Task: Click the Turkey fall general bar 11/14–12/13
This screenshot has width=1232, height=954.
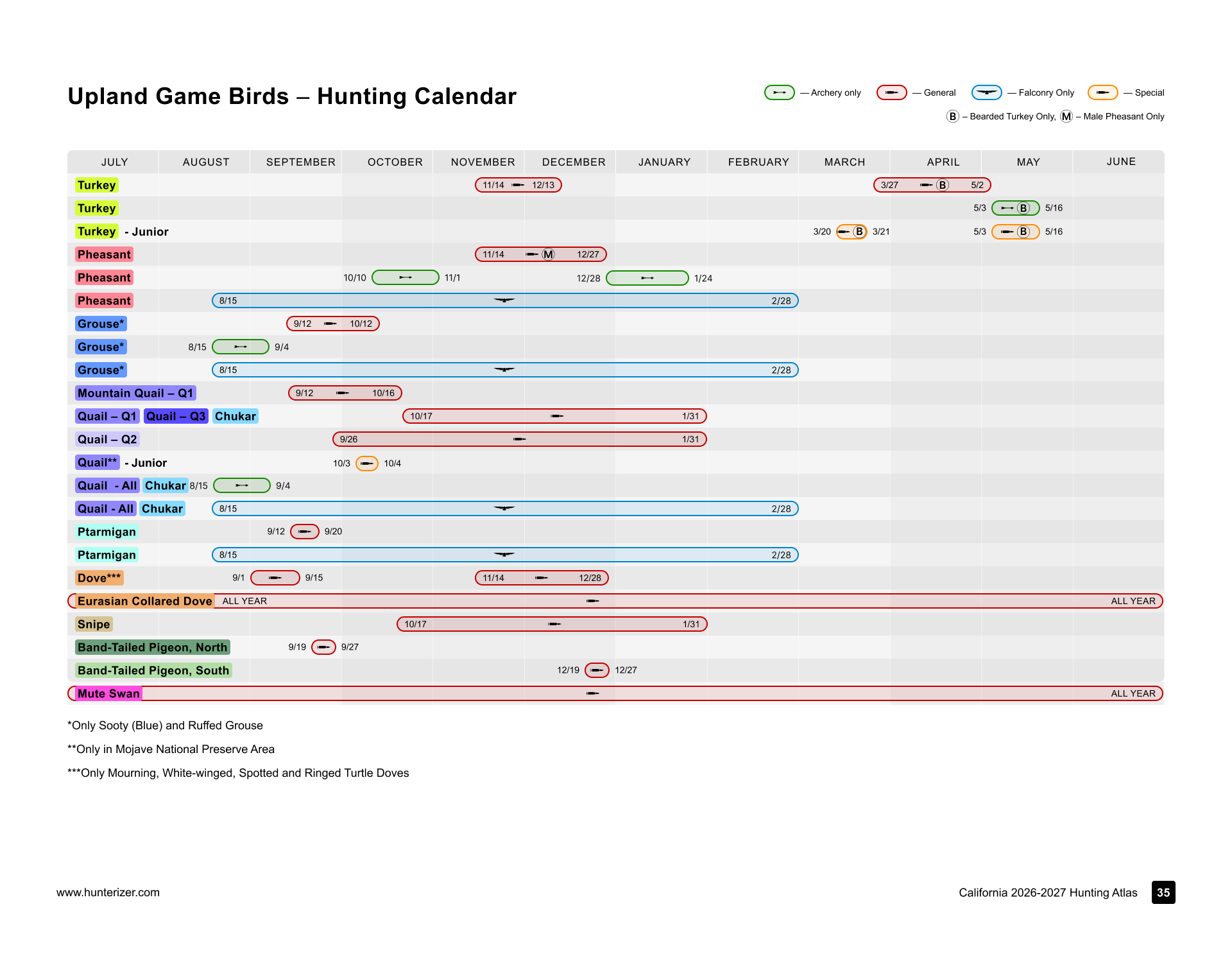Action: click(x=518, y=185)
